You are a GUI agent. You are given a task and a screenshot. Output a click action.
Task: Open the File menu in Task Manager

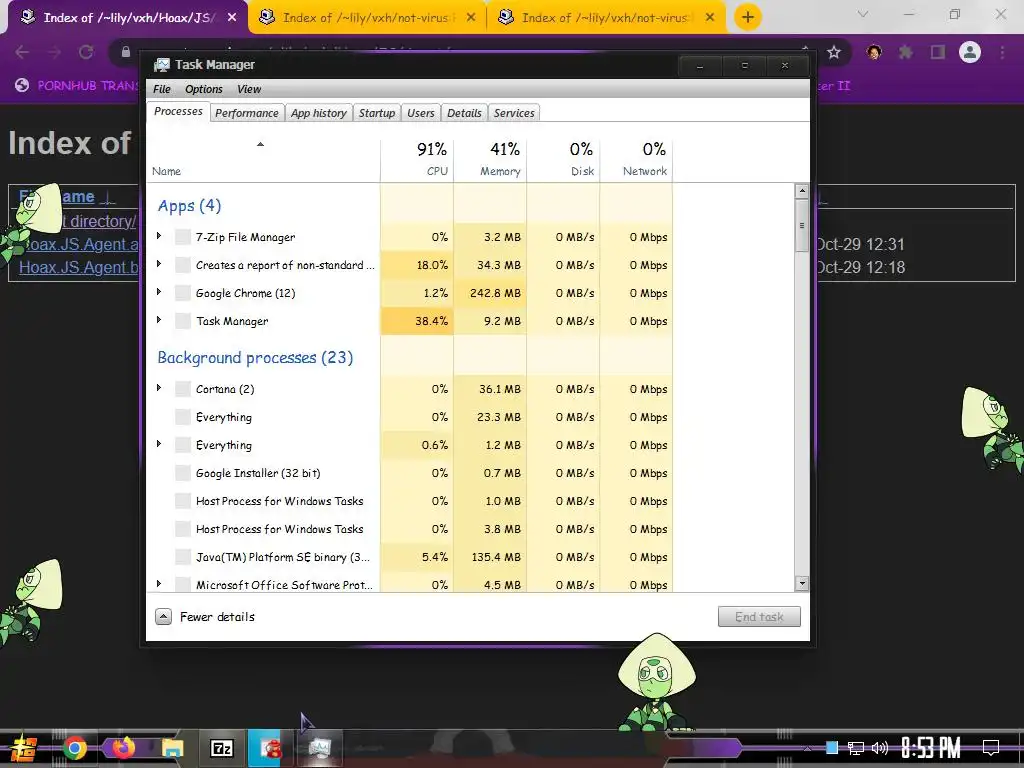tap(162, 89)
